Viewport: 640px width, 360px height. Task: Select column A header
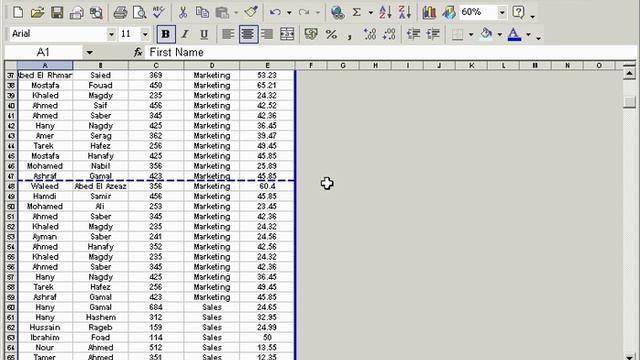tap(45, 65)
